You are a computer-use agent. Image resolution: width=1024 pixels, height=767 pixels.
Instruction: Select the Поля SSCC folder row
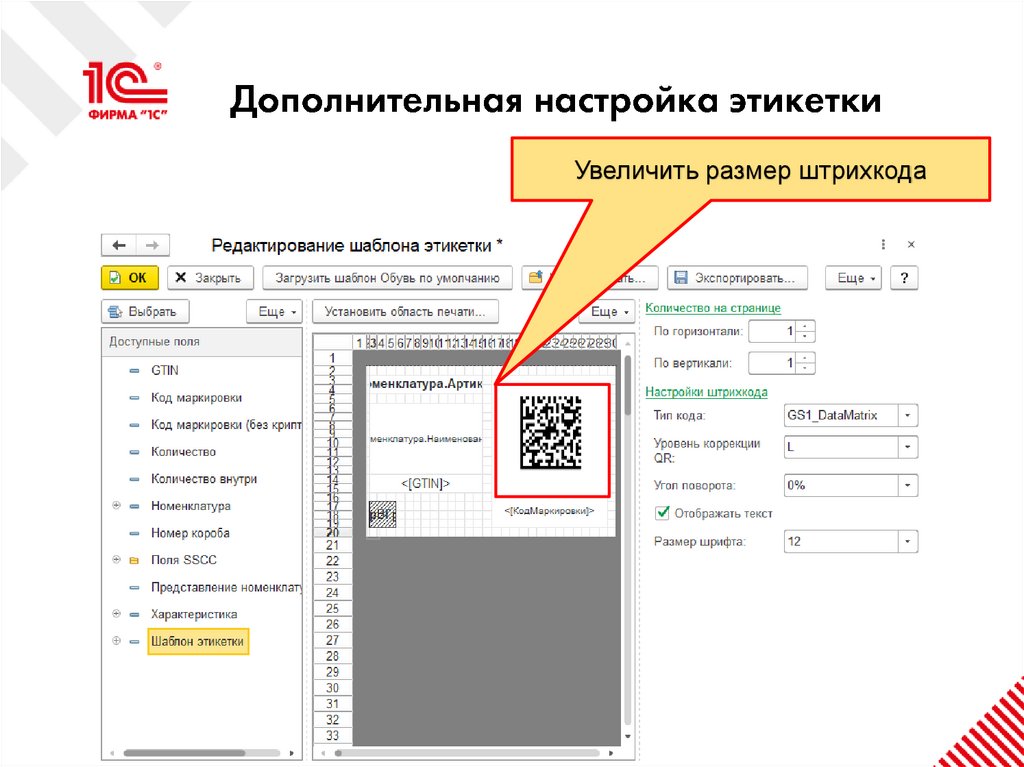coord(184,560)
